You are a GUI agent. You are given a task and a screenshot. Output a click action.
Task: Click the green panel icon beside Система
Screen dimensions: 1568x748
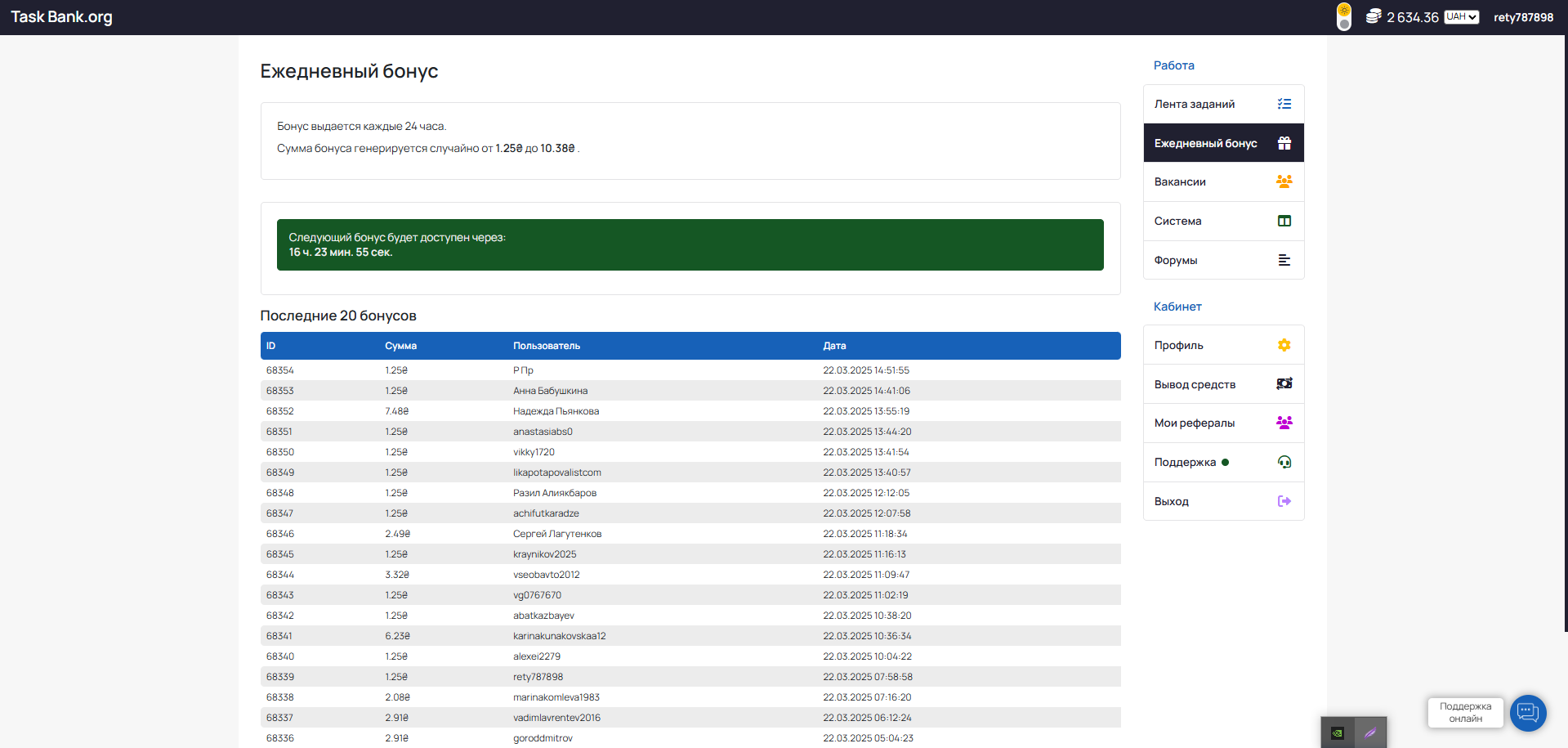pyautogui.click(x=1284, y=221)
